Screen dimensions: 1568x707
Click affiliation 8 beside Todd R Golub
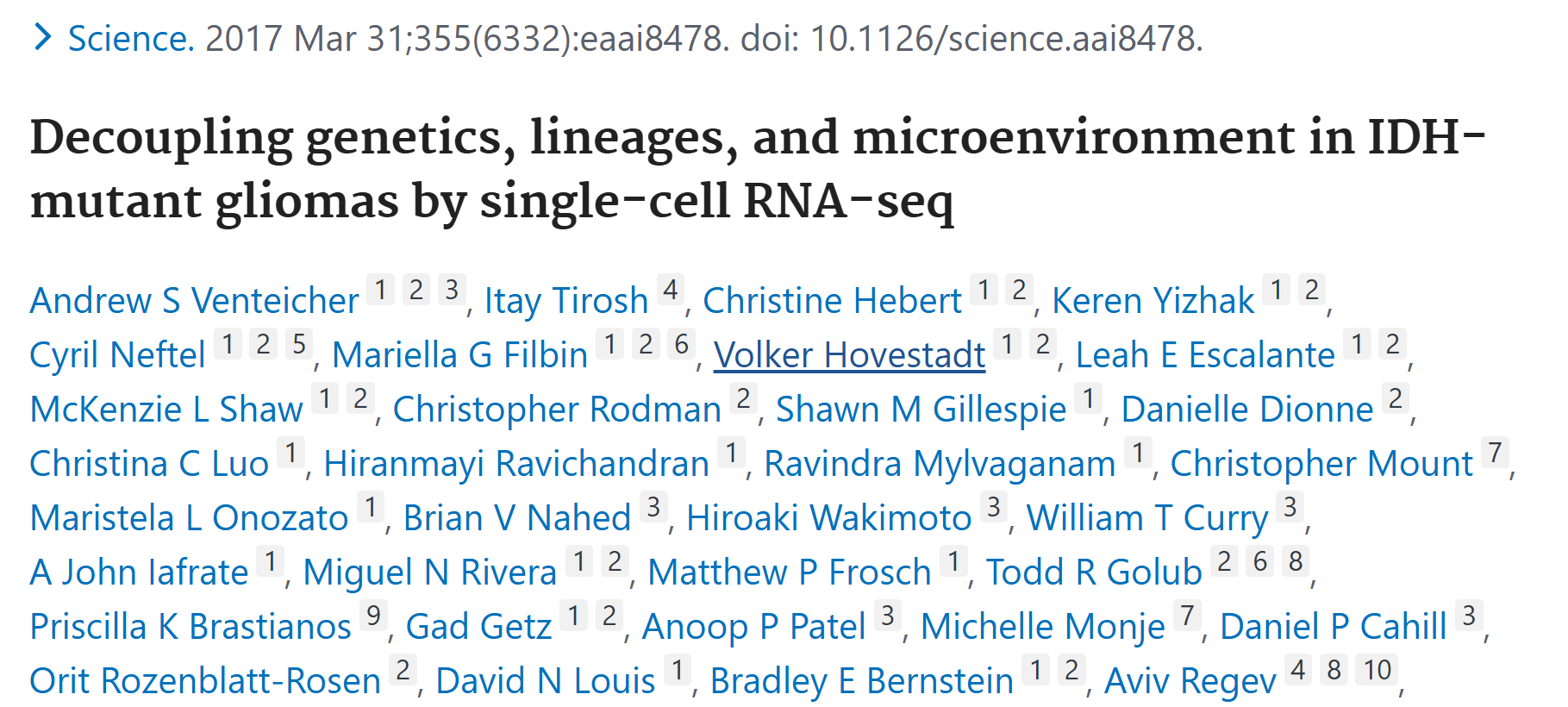(x=1295, y=561)
